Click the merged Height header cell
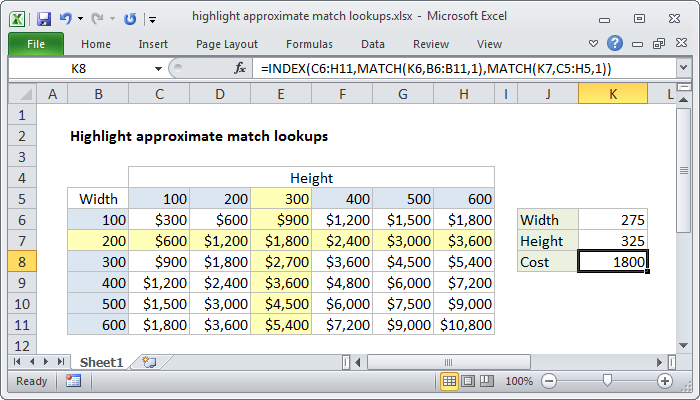 coord(311,178)
